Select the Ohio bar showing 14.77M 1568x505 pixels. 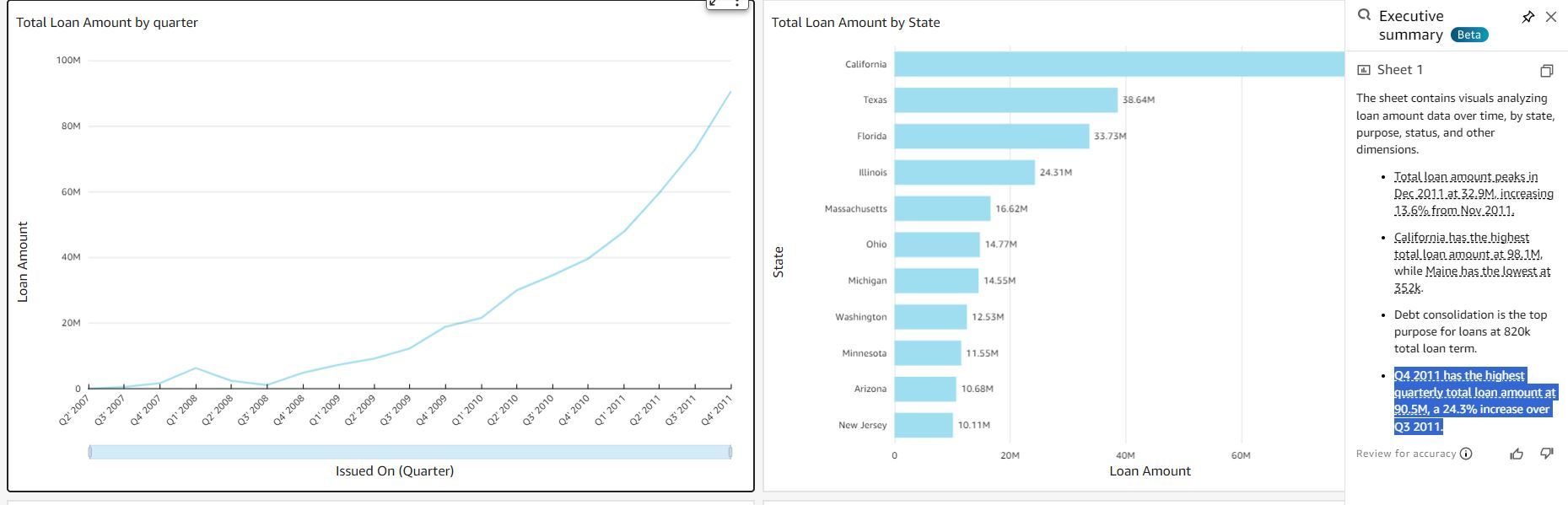(937, 244)
